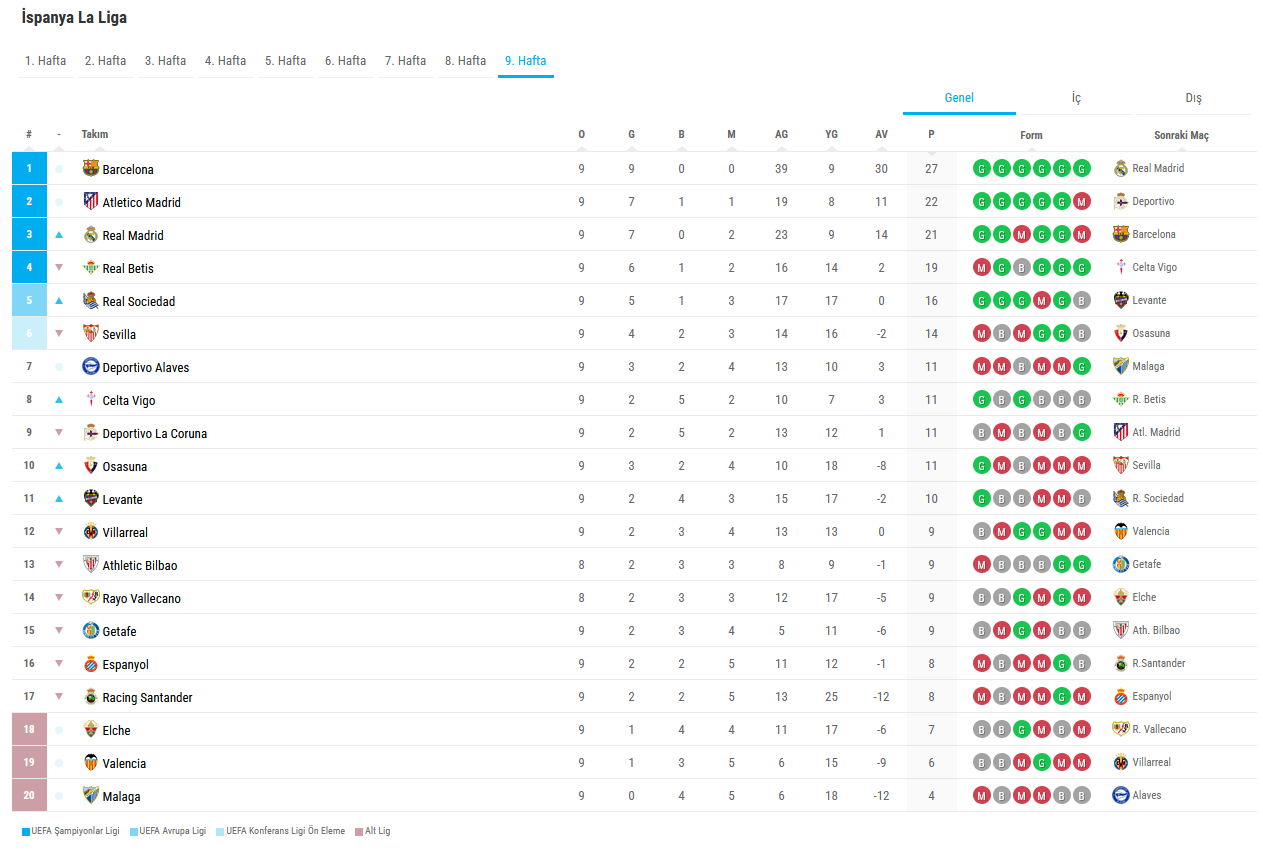Click the Valencia crest in Villarreal's Sonraki Maç cell
The width and height of the screenshot is (1263, 852).
click(x=1121, y=531)
